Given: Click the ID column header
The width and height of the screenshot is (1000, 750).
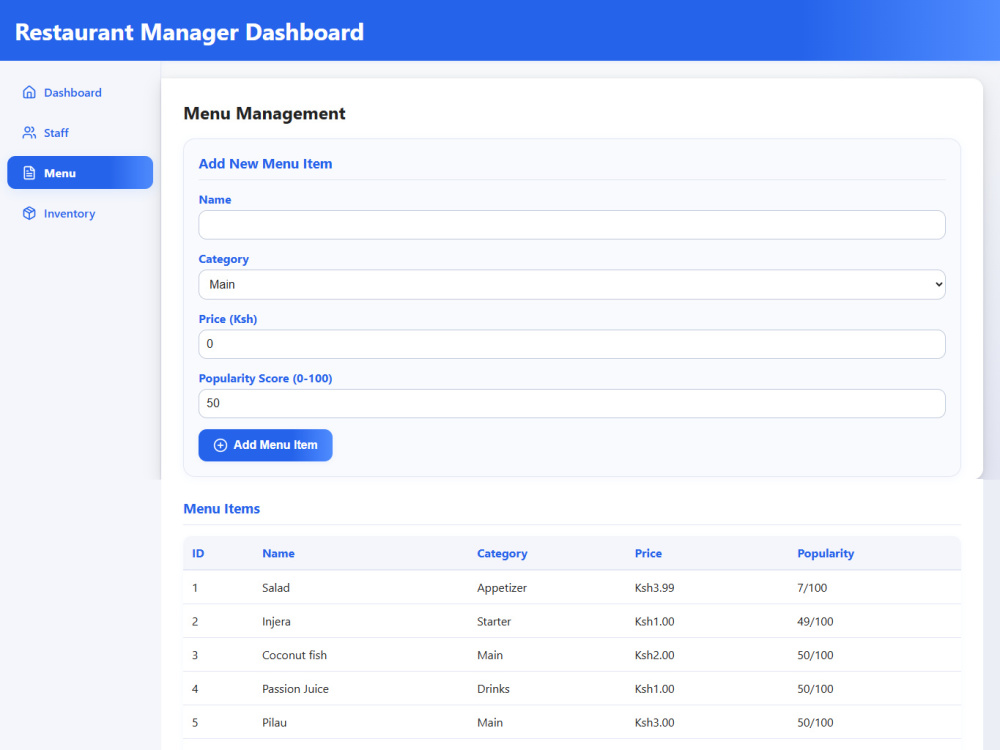Looking at the screenshot, I should [x=198, y=554].
